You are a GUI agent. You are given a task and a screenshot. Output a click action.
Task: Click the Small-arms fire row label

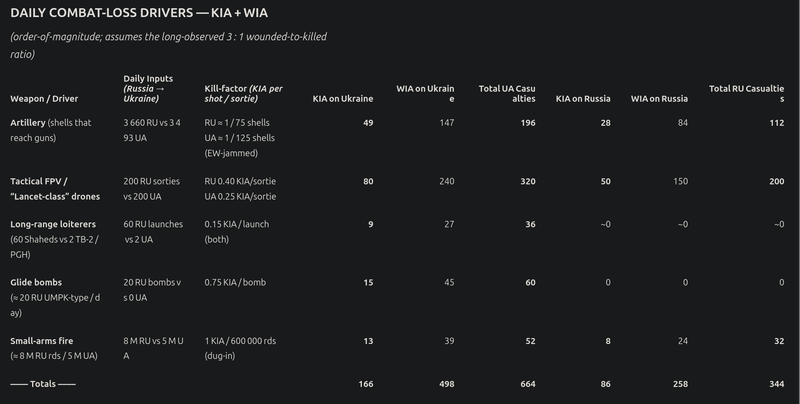(x=54, y=348)
